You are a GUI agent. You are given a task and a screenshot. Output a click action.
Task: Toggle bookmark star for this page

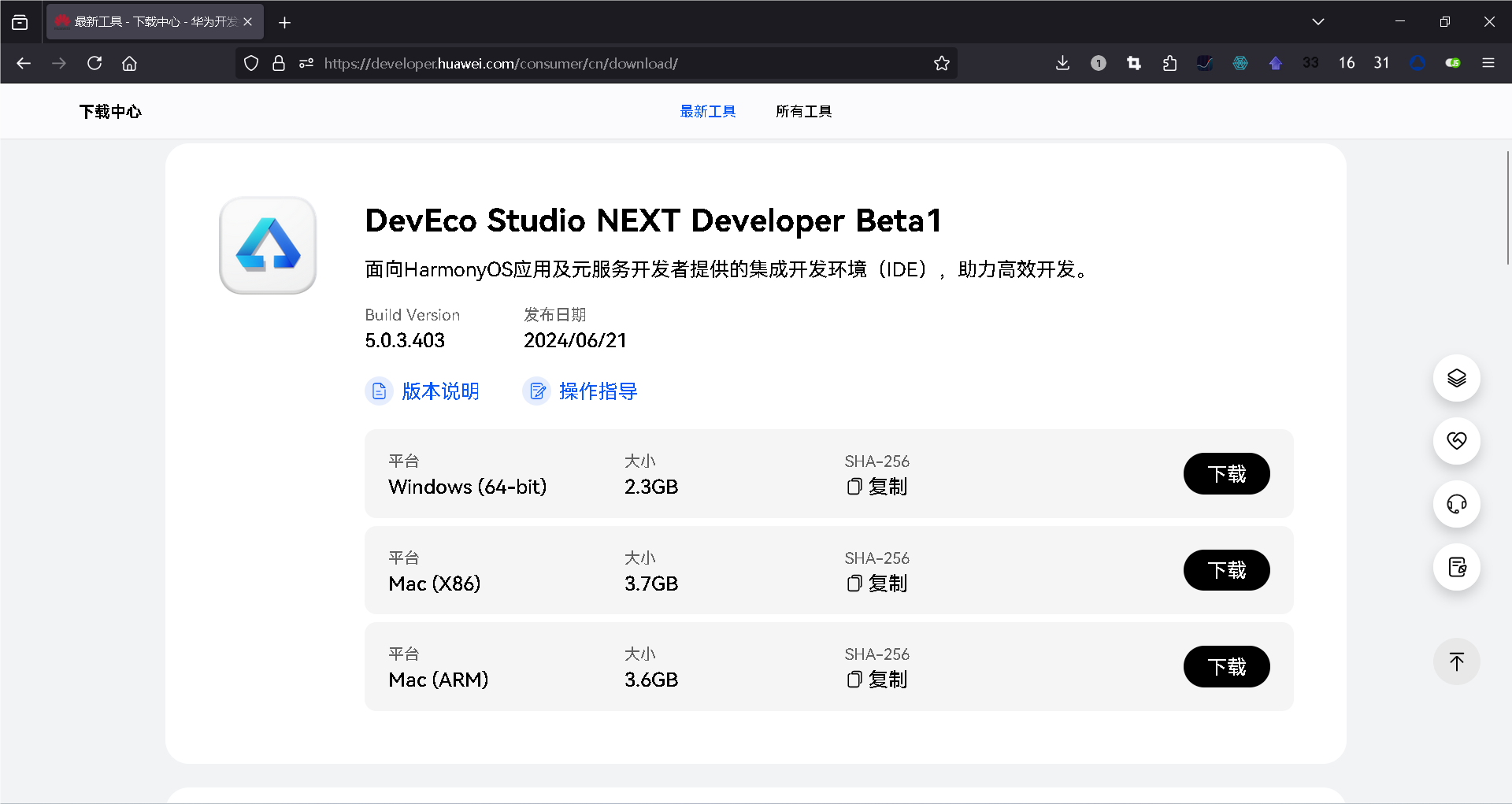(x=942, y=63)
